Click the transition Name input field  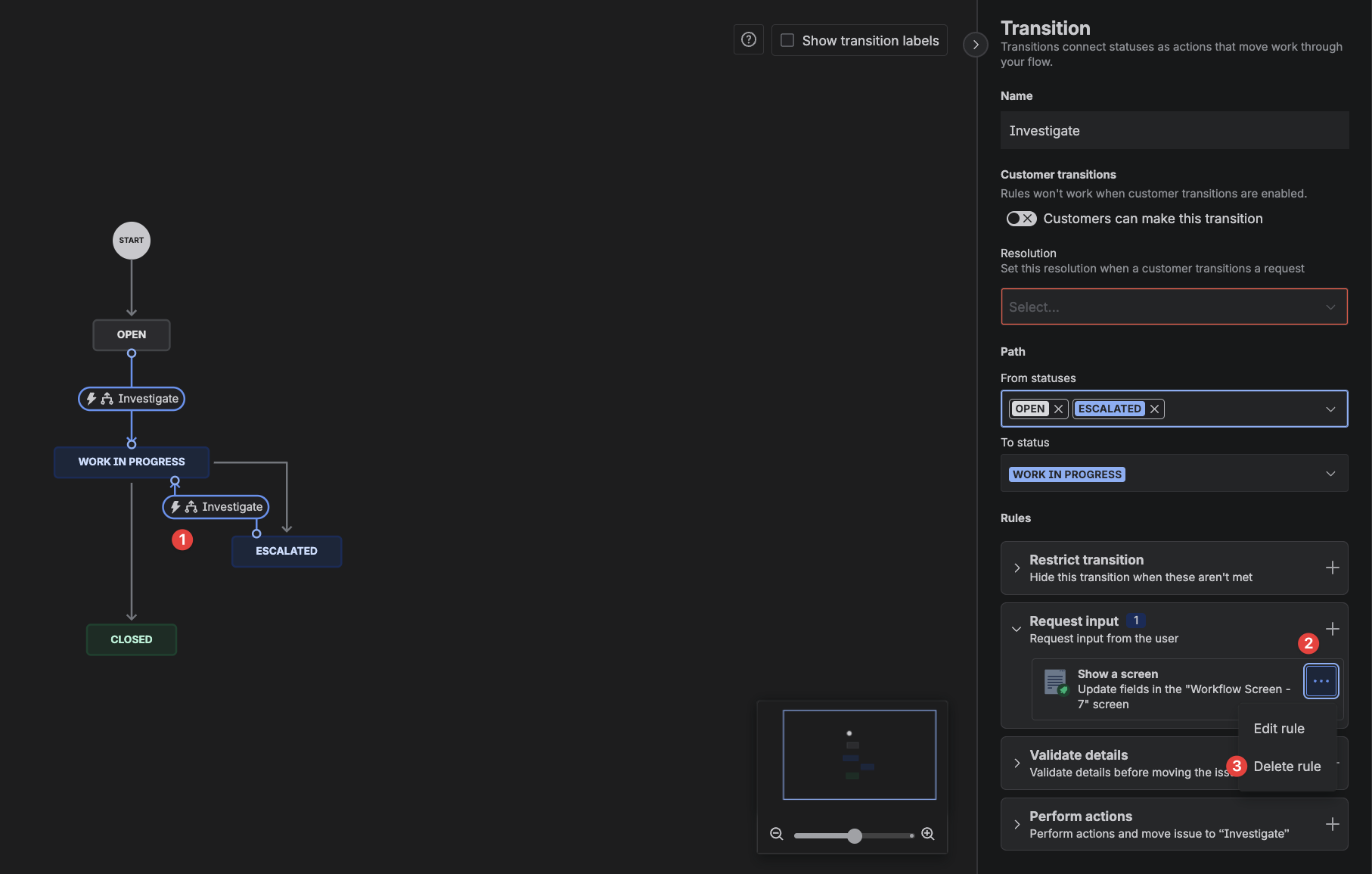tap(1174, 131)
